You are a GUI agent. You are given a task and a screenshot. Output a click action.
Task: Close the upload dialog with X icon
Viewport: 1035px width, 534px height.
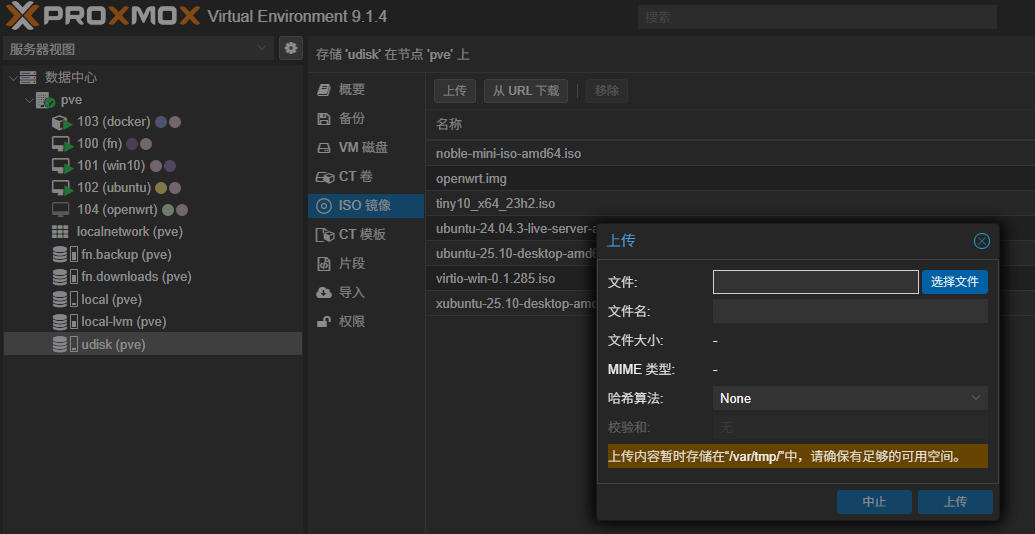(x=981, y=241)
